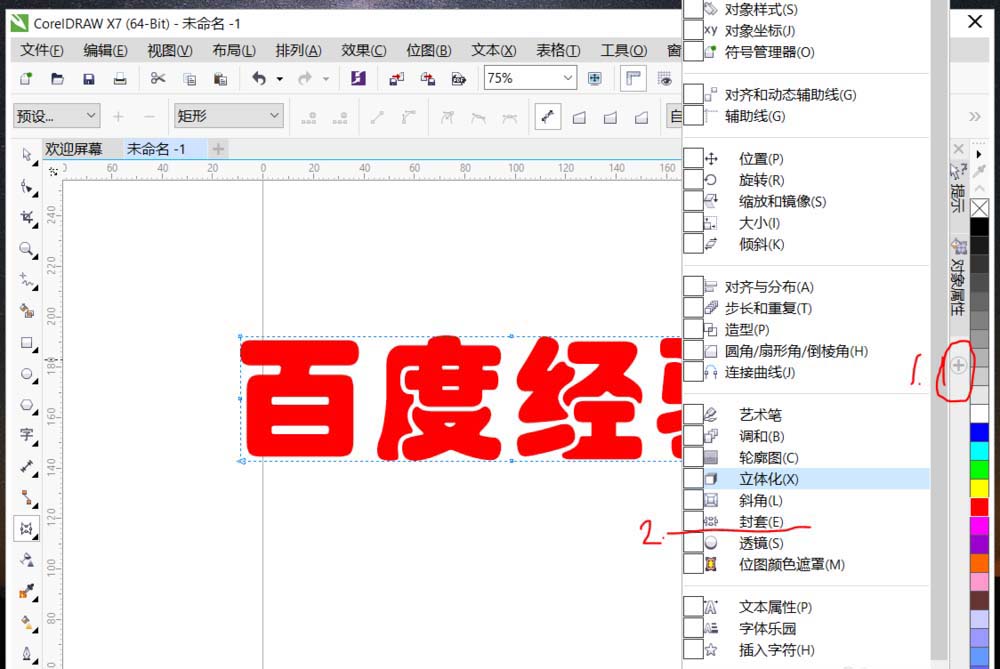1000x669 pixels.
Task: Click the full-screen preview icon beside zoom
Action: coord(594,78)
